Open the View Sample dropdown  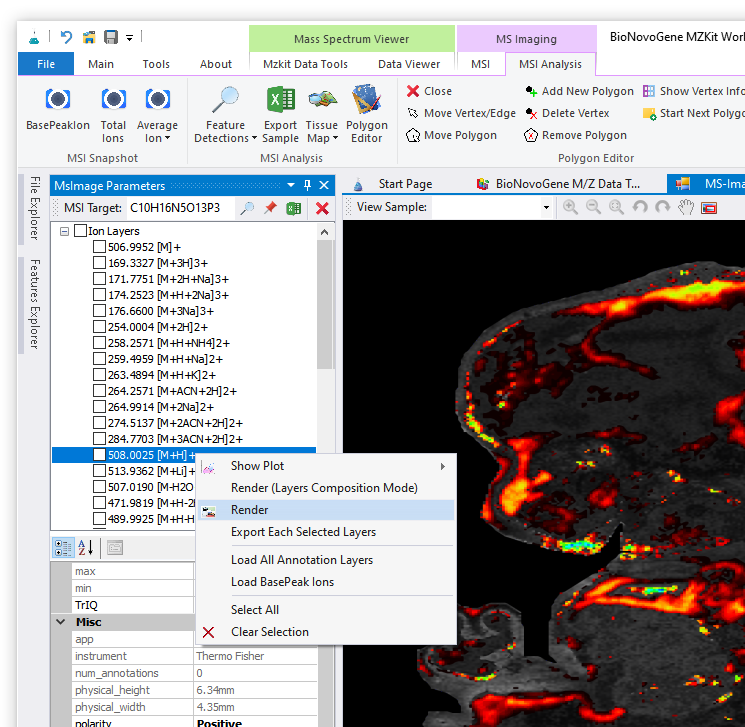click(x=546, y=207)
